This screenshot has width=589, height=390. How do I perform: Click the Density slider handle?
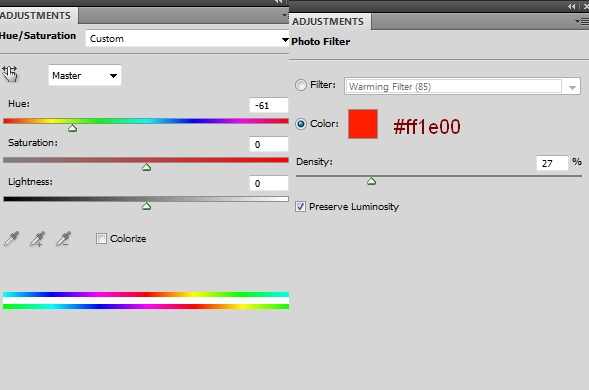[x=372, y=181]
